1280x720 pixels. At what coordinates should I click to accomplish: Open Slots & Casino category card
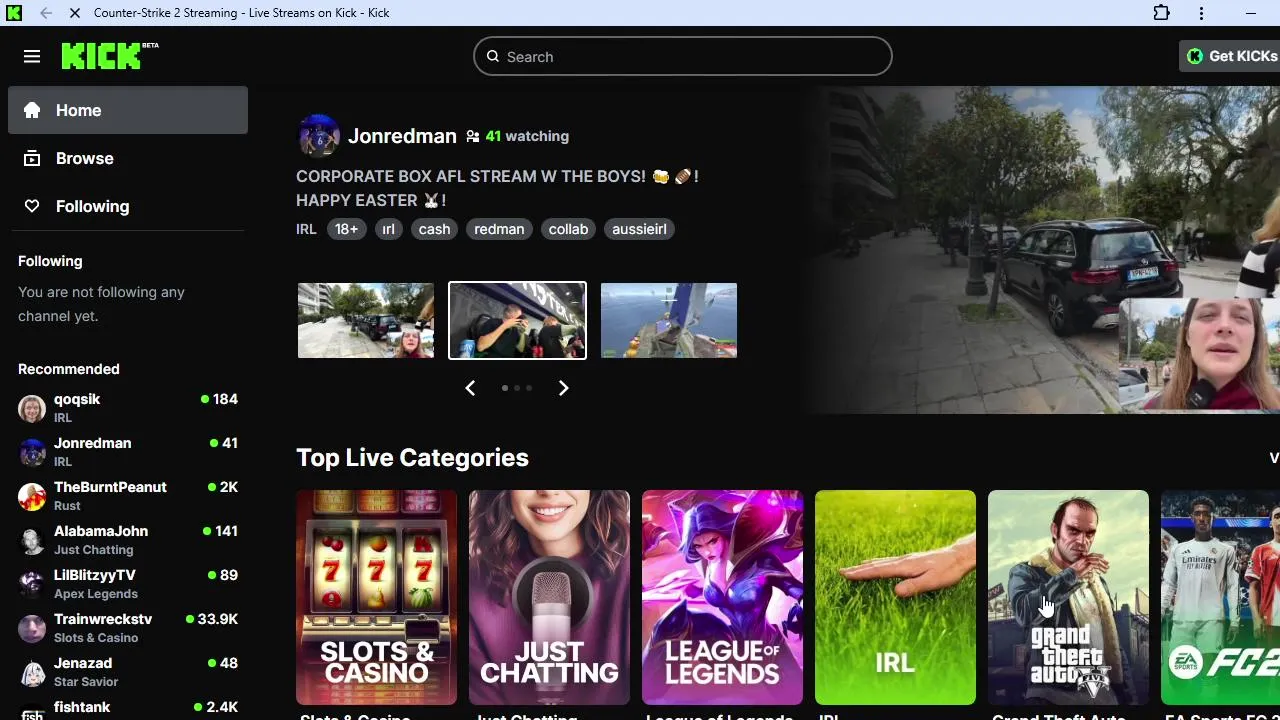tap(376, 597)
